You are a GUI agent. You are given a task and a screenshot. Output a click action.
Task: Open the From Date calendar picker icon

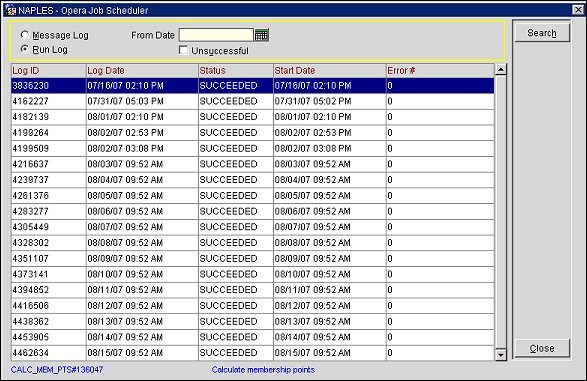261,35
